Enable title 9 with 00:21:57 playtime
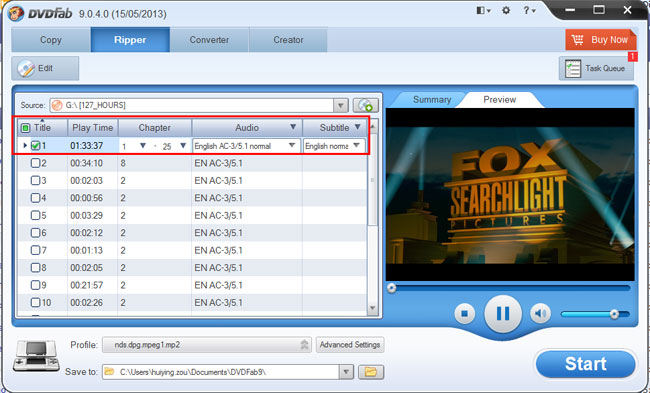The width and height of the screenshot is (650, 393). click(x=36, y=285)
